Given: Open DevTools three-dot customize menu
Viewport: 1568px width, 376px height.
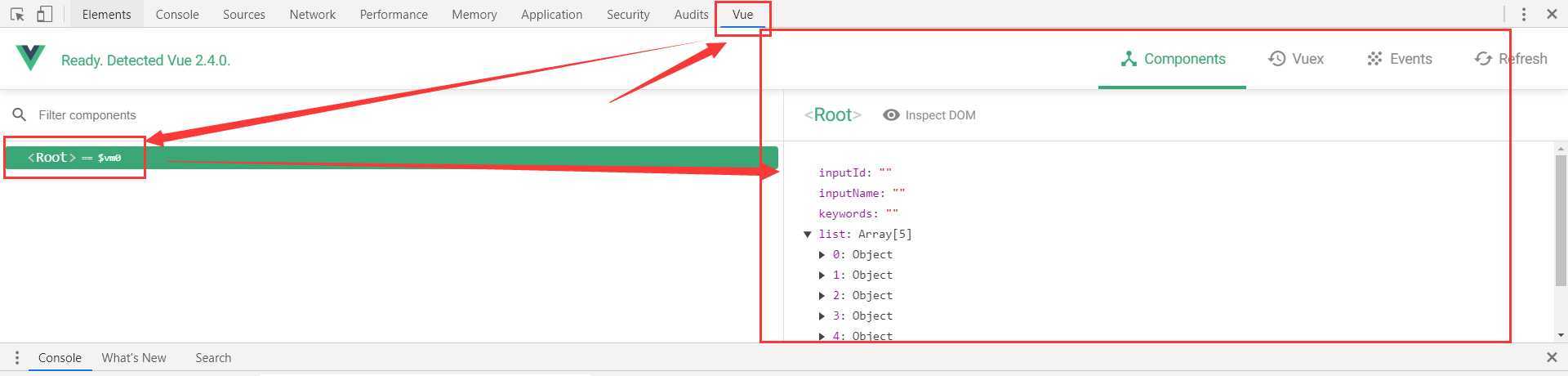Looking at the screenshot, I should coord(1524,14).
